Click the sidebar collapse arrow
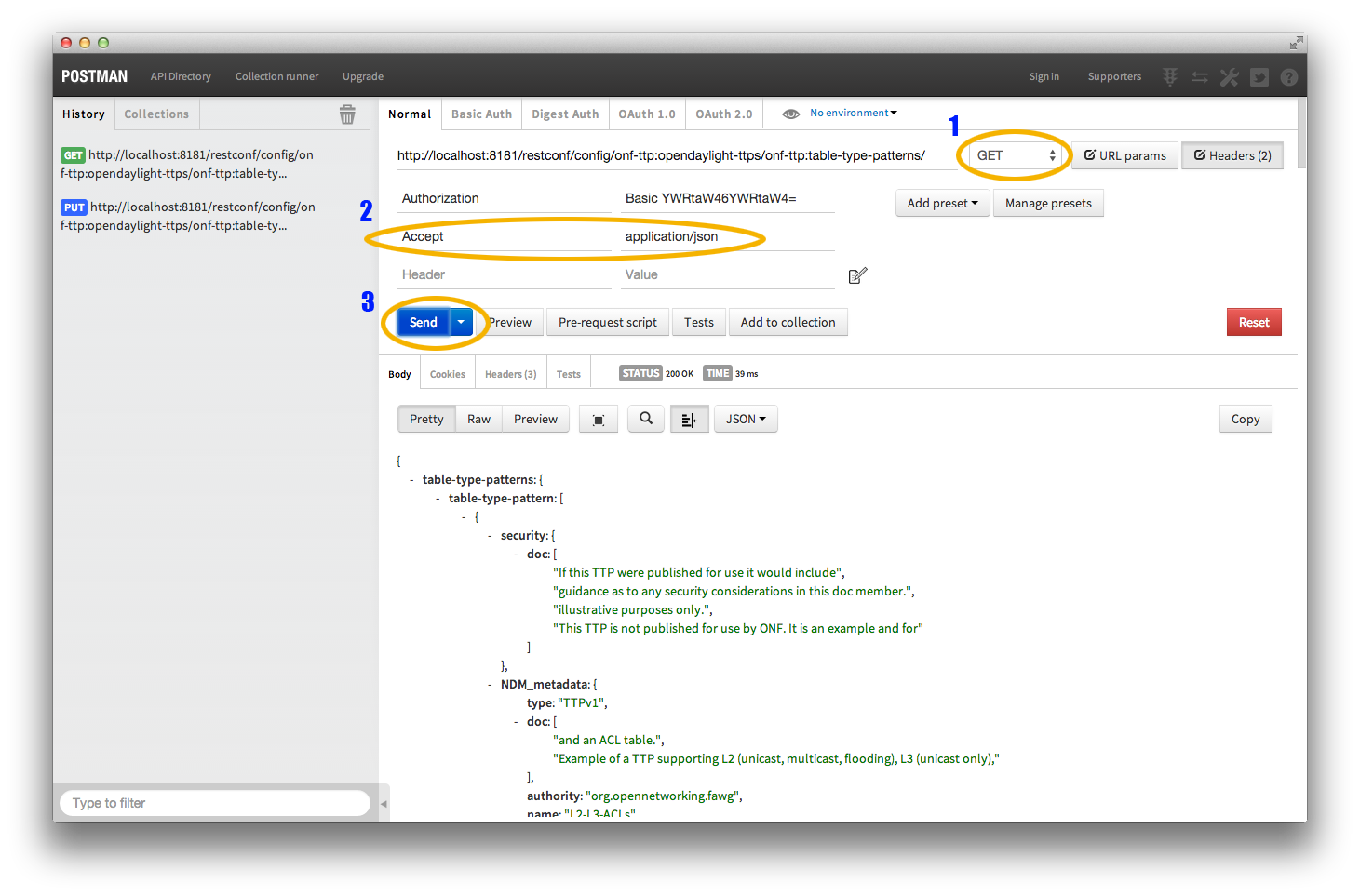1360x896 pixels. pyautogui.click(x=384, y=803)
